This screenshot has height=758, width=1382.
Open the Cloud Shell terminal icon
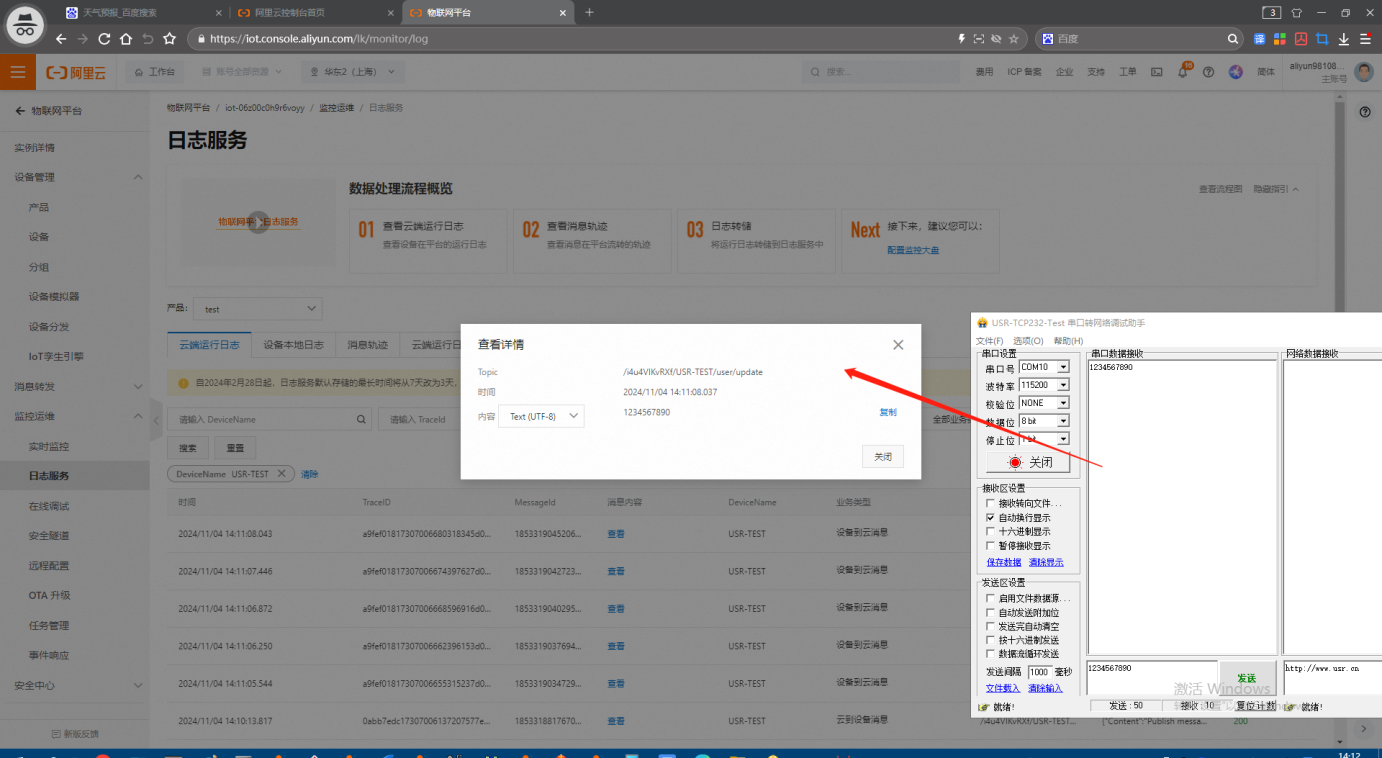click(x=1157, y=72)
